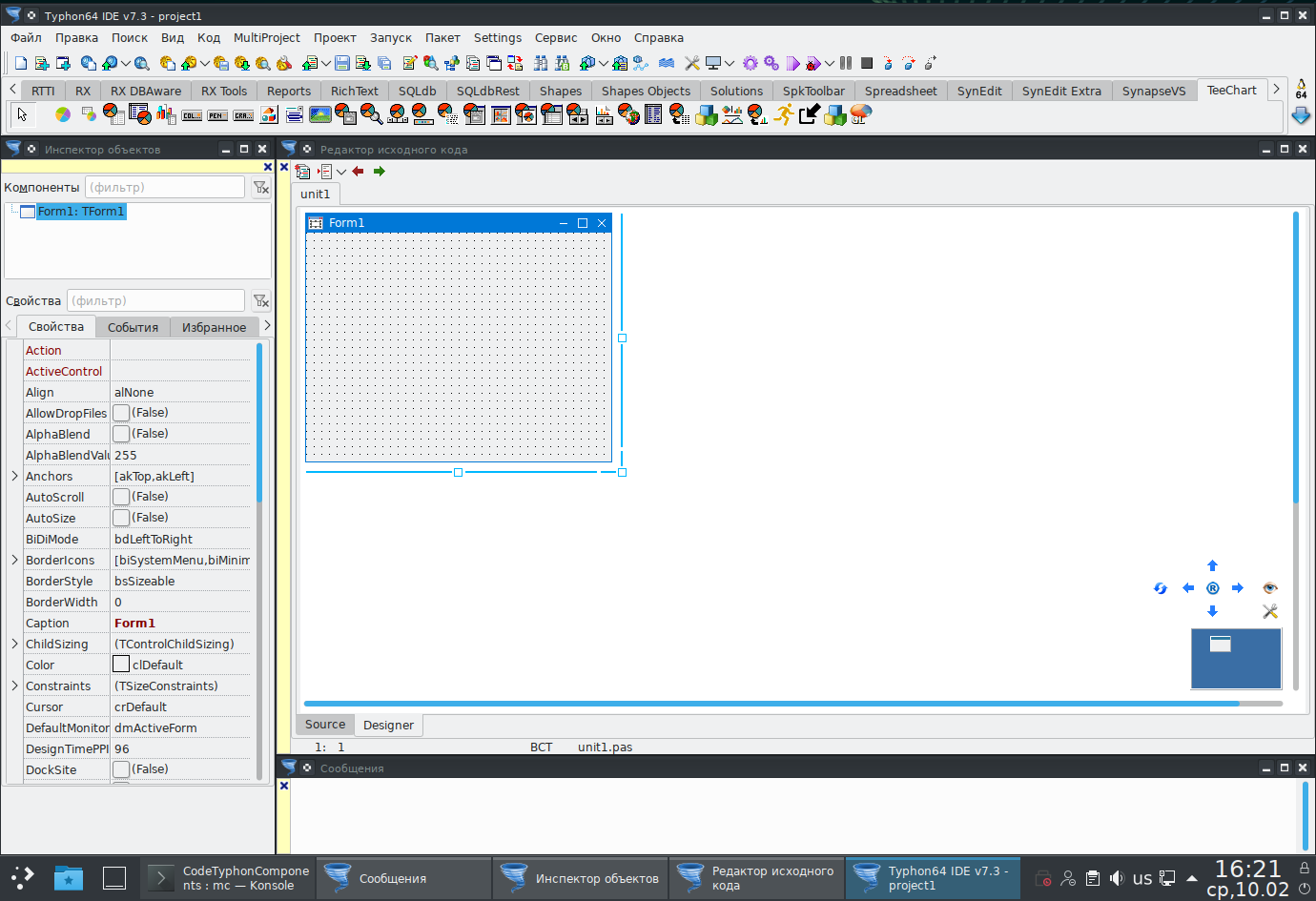This screenshot has height=901, width=1316.
Task: Click the red back arrow in source editor
Action: 359,172
